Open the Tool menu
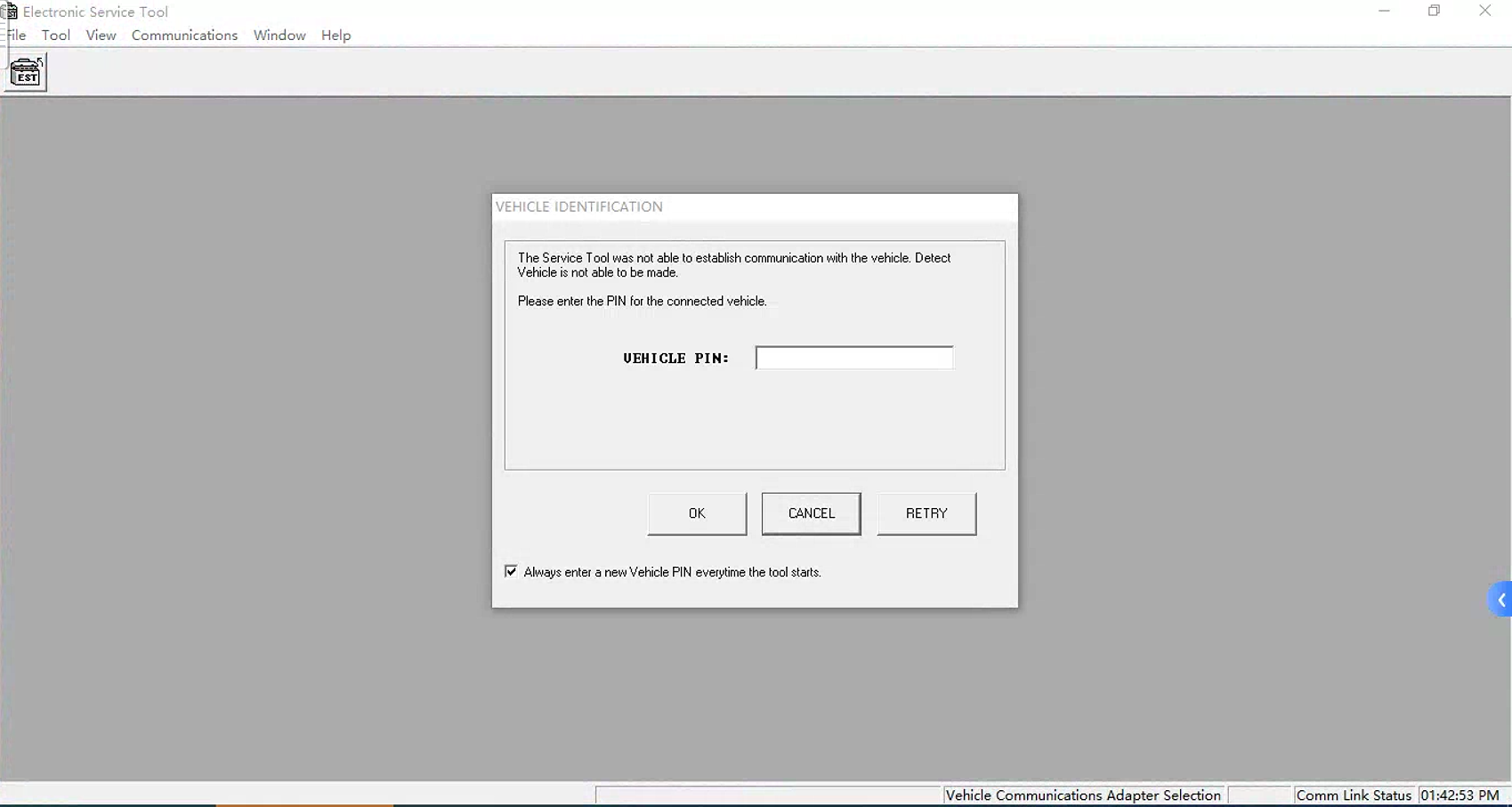Viewport: 1512px width, 807px height. pos(56,35)
